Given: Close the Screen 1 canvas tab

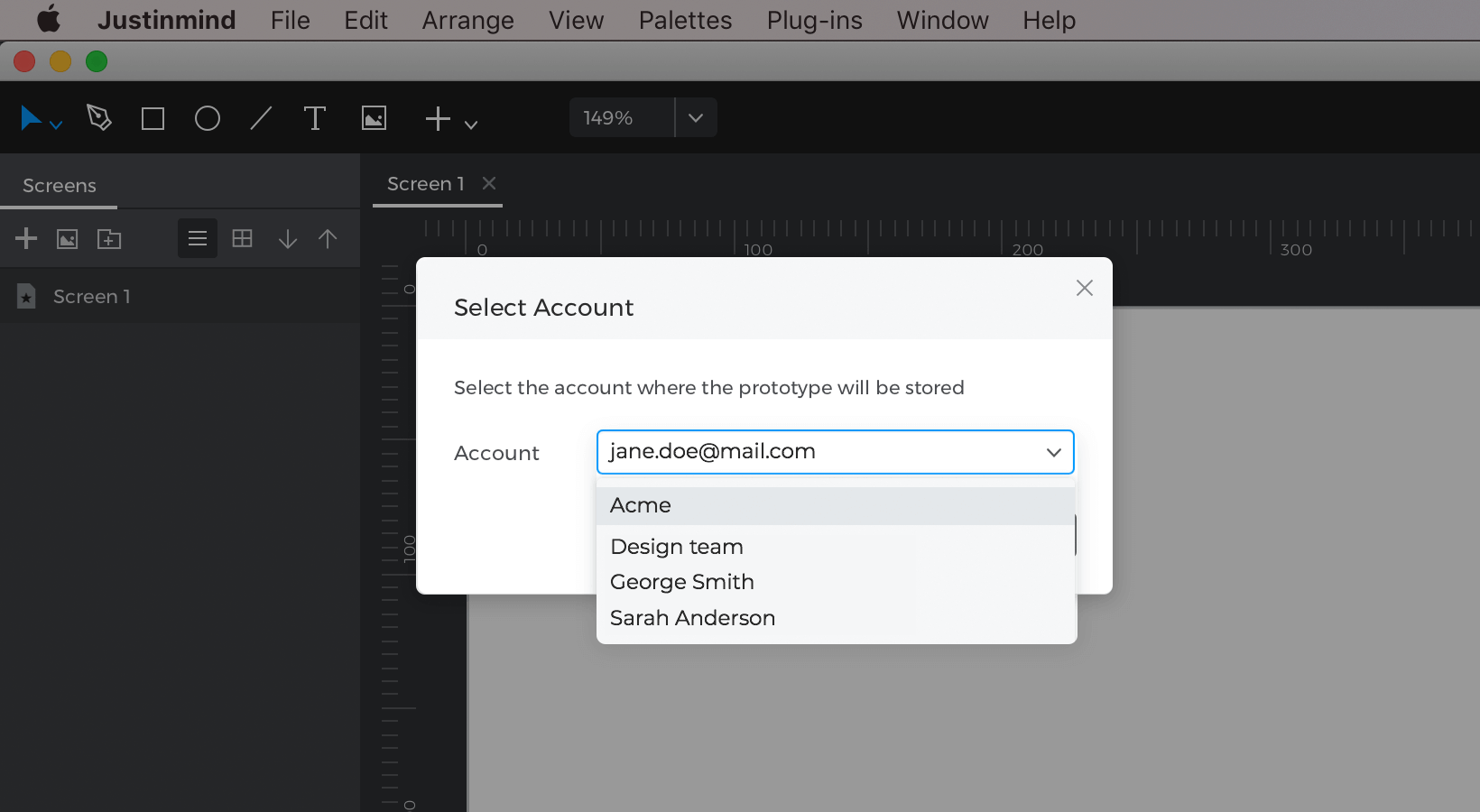Looking at the screenshot, I should click(x=489, y=183).
